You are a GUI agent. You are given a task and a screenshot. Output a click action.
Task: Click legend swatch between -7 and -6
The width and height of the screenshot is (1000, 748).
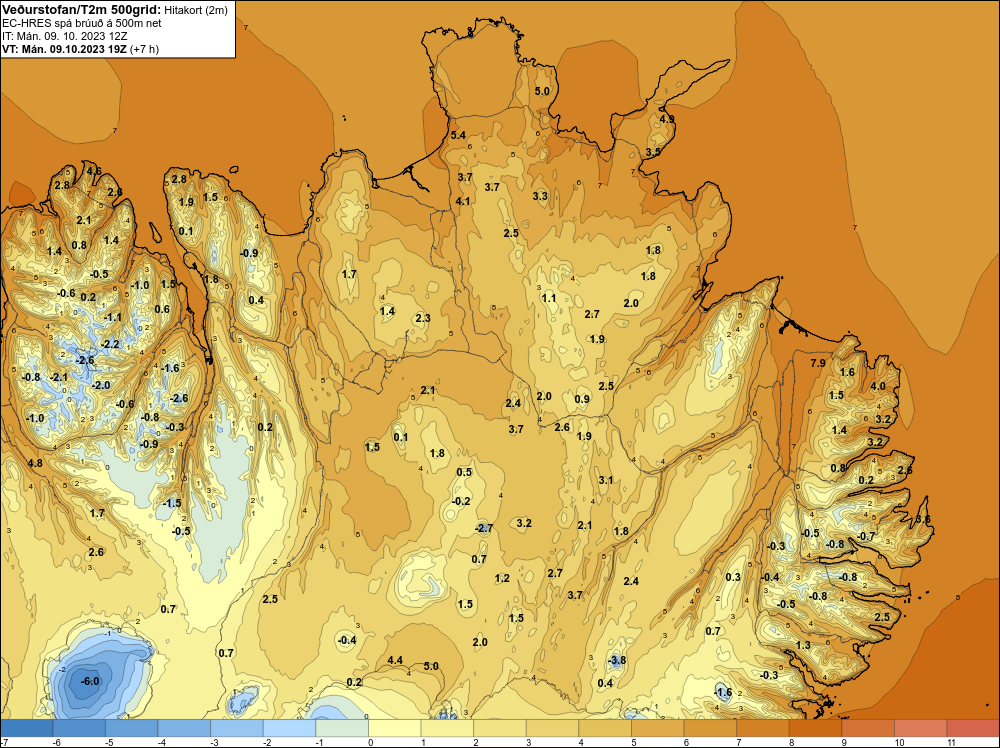(27, 728)
